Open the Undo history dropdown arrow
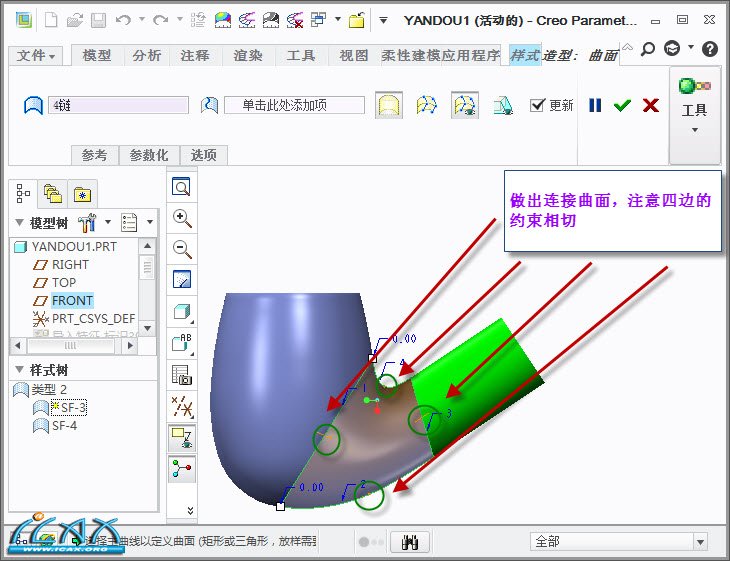730x561 pixels. [142, 20]
